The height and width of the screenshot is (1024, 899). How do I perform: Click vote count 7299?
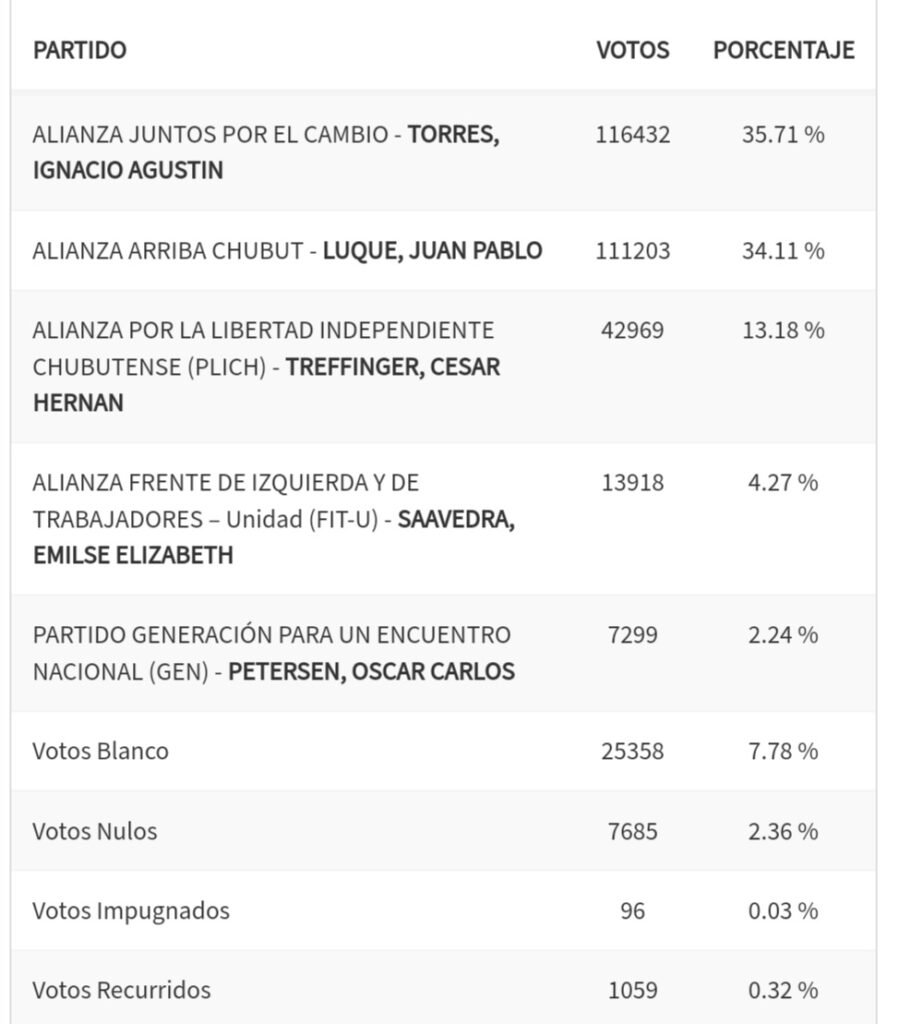pos(632,635)
